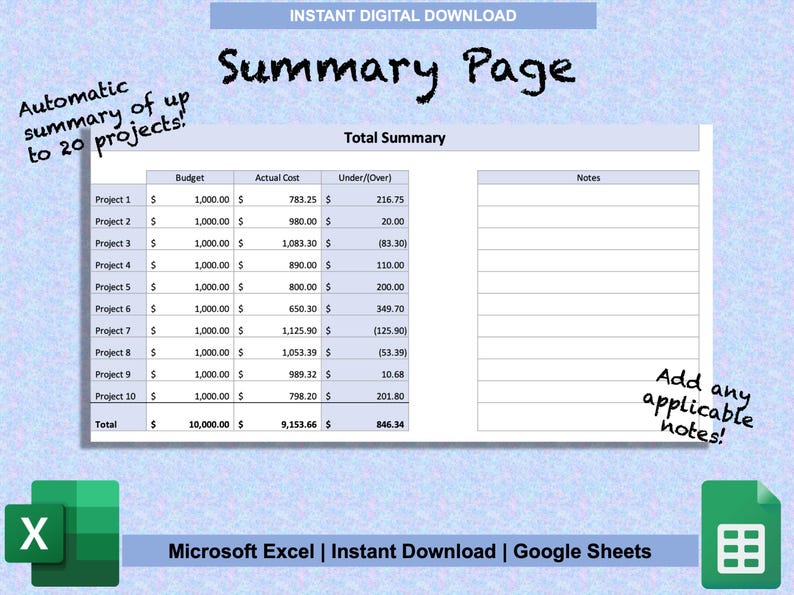Select the Project 4 row label
The image size is (794, 595).
pos(118,261)
